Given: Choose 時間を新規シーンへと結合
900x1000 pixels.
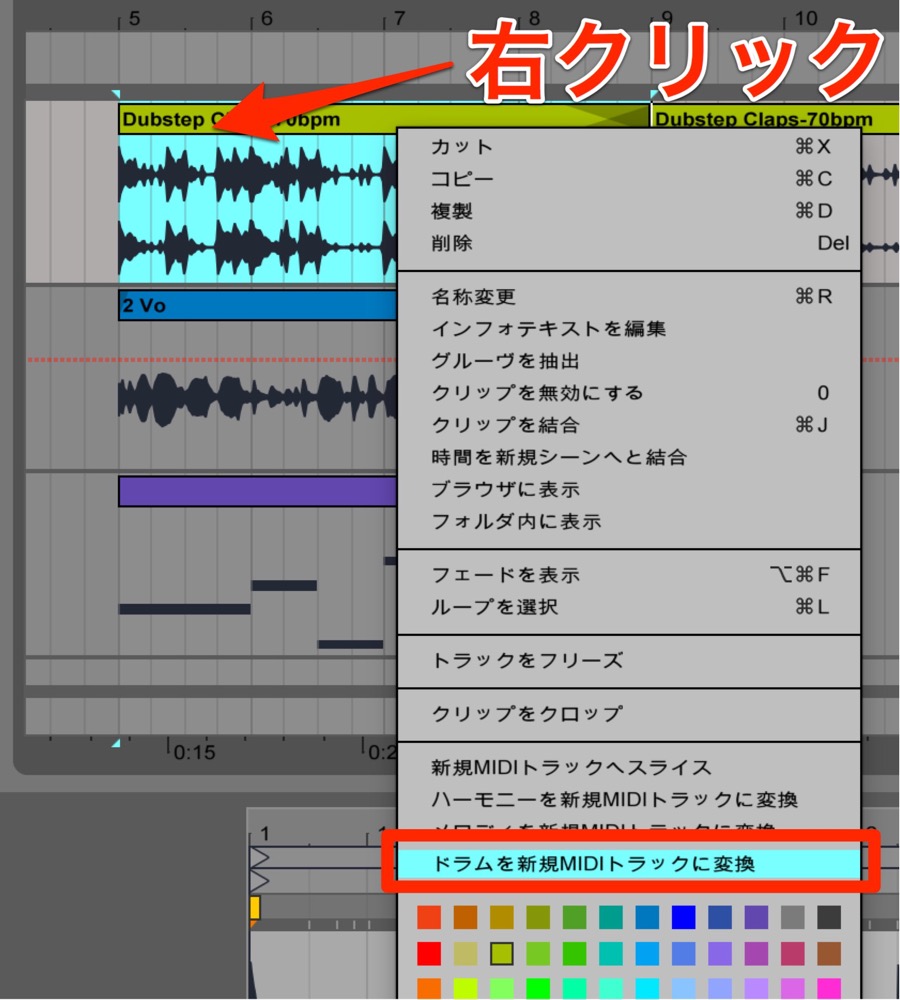Looking at the screenshot, I should click(629, 457).
